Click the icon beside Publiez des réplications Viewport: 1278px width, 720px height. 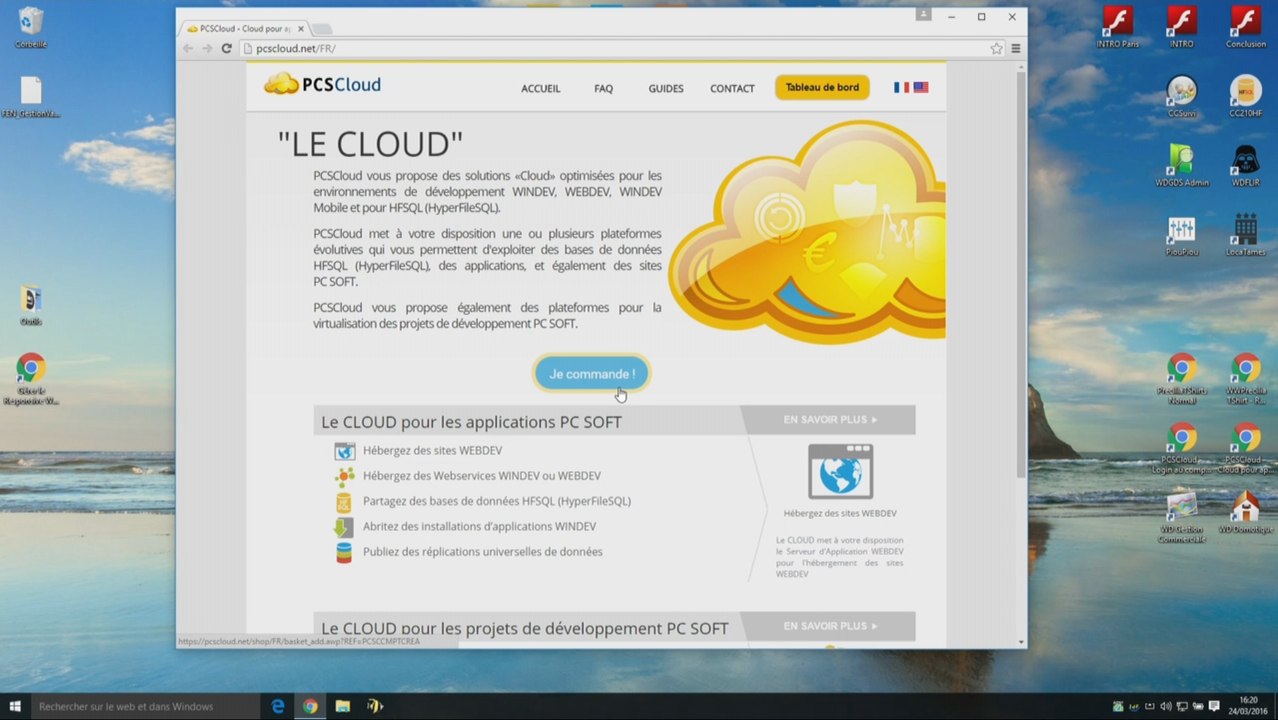(344, 552)
